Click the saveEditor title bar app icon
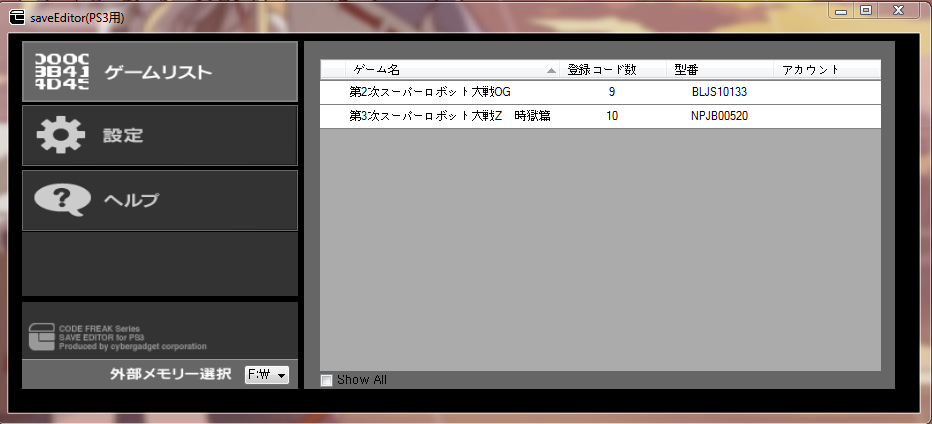The image size is (932, 424). (17, 18)
